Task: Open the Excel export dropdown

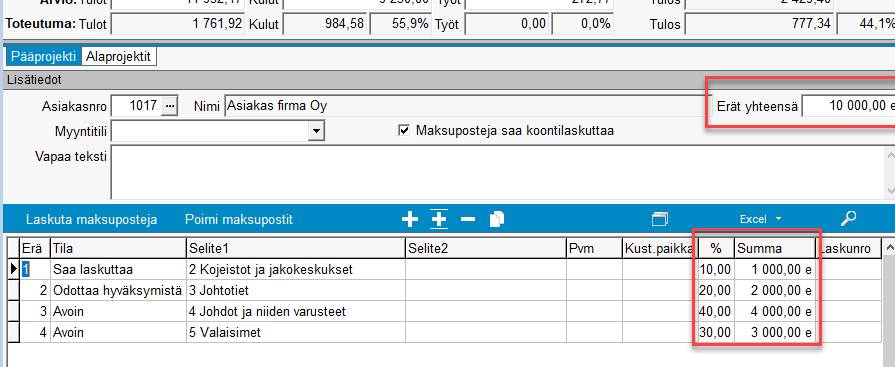Action: 760,219
